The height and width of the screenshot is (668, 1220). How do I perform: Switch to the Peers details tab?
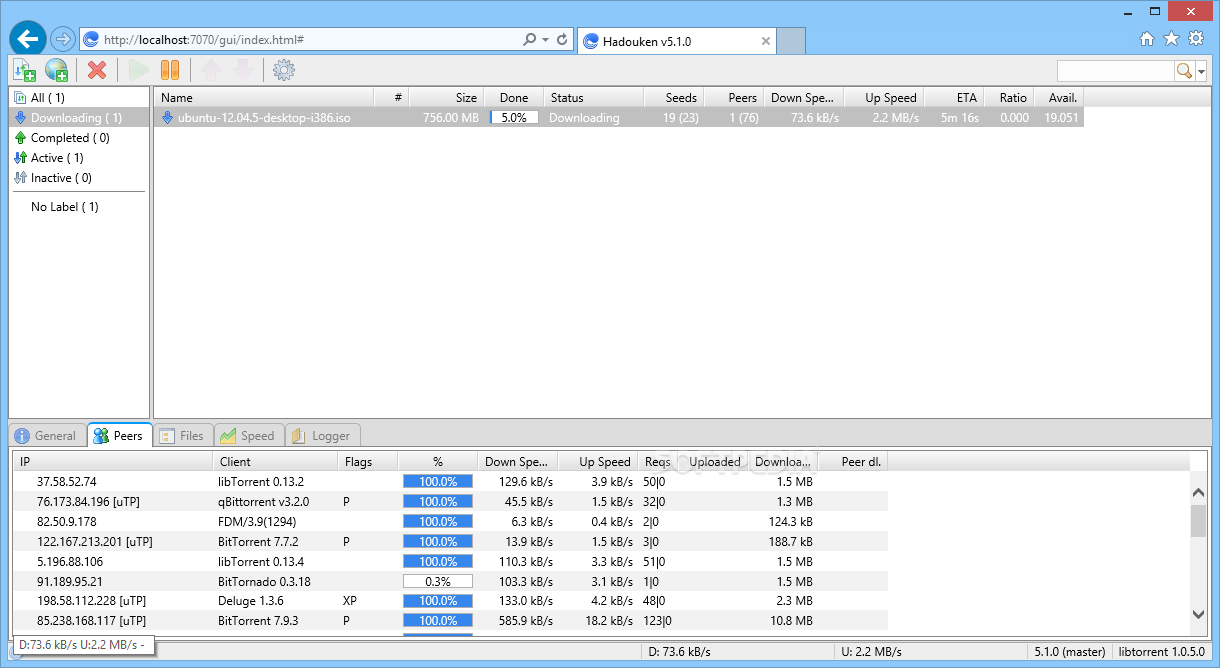pyautogui.click(x=119, y=436)
